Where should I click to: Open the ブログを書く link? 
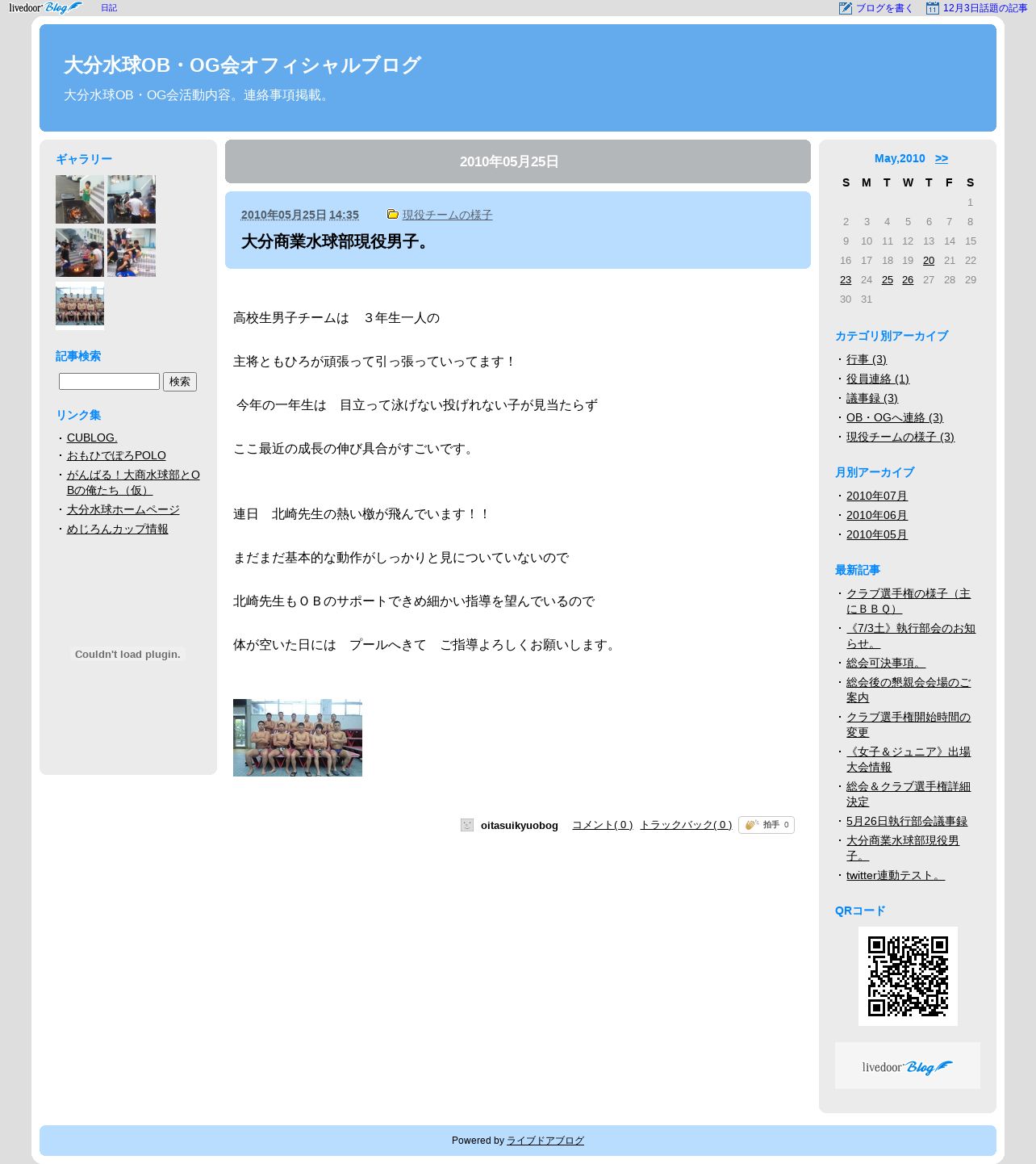pos(884,8)
